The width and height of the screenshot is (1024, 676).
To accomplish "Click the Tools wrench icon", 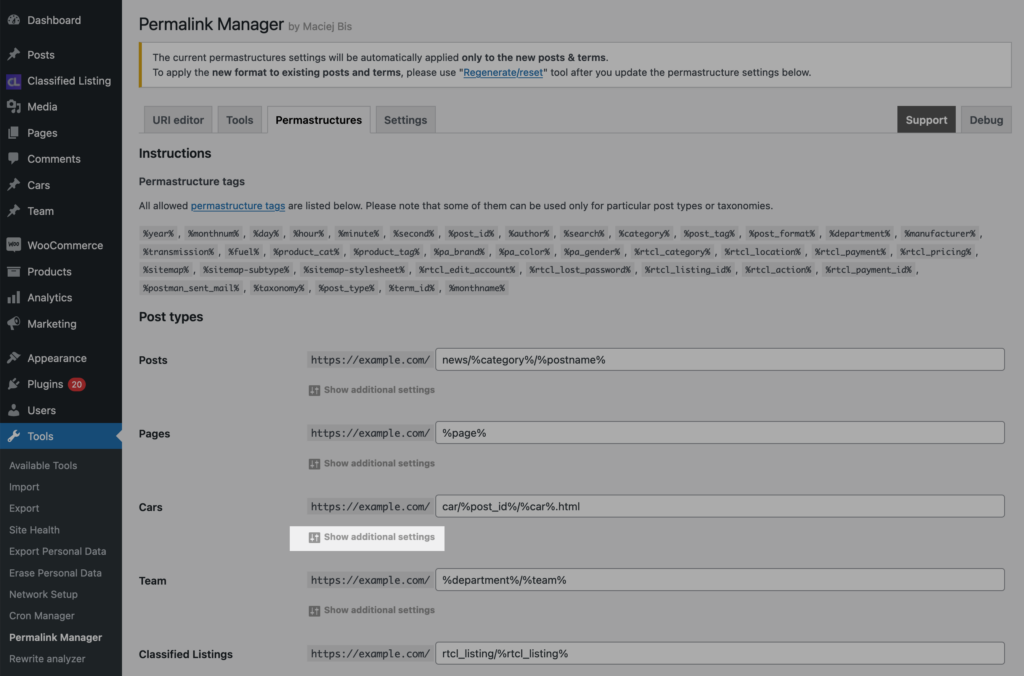I will click(14, 436).
